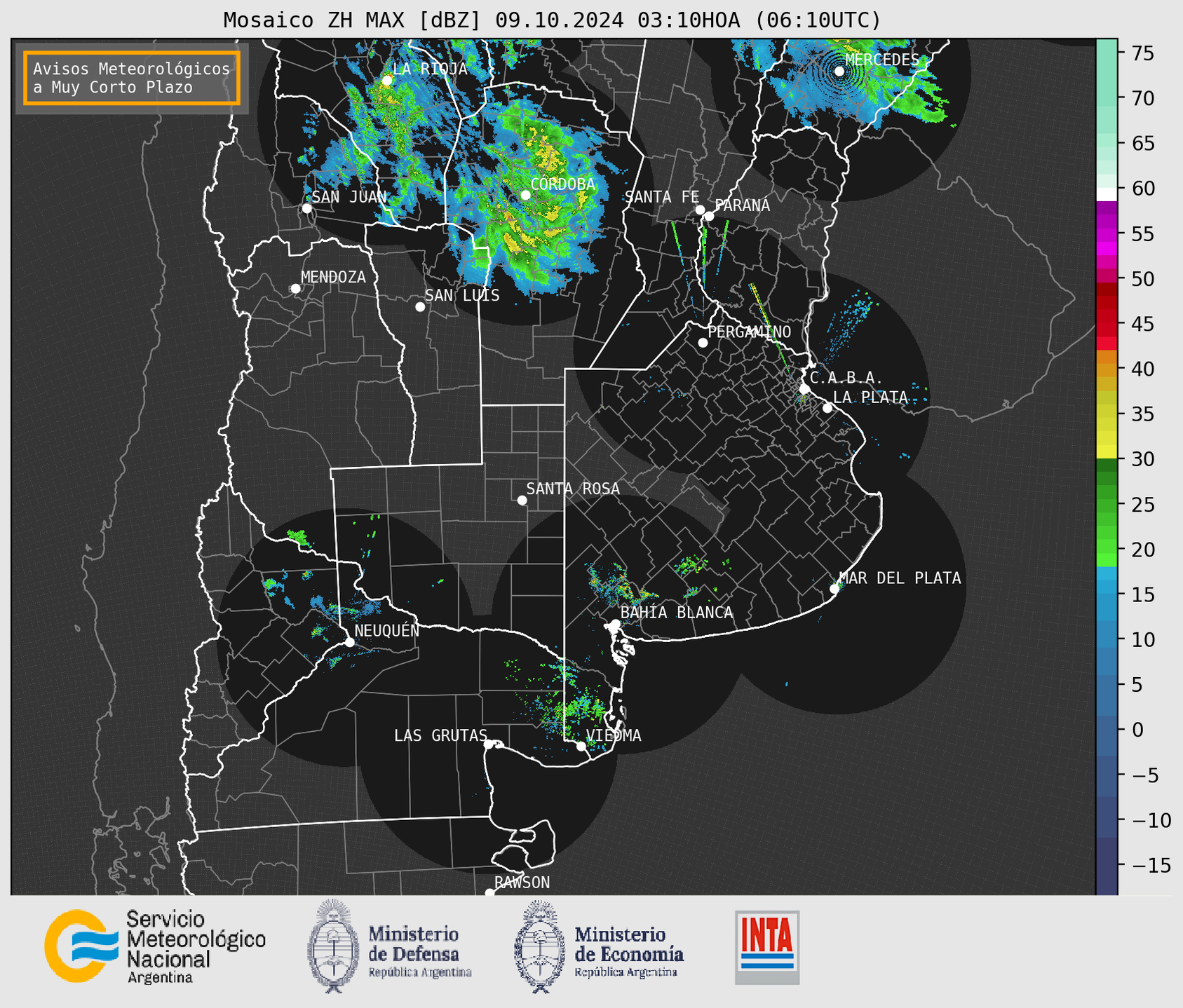The width and height of the screenshot is (1183, 1008).
Task: Click the magenta 55 dBZ color band
Action: [1107, 233]
